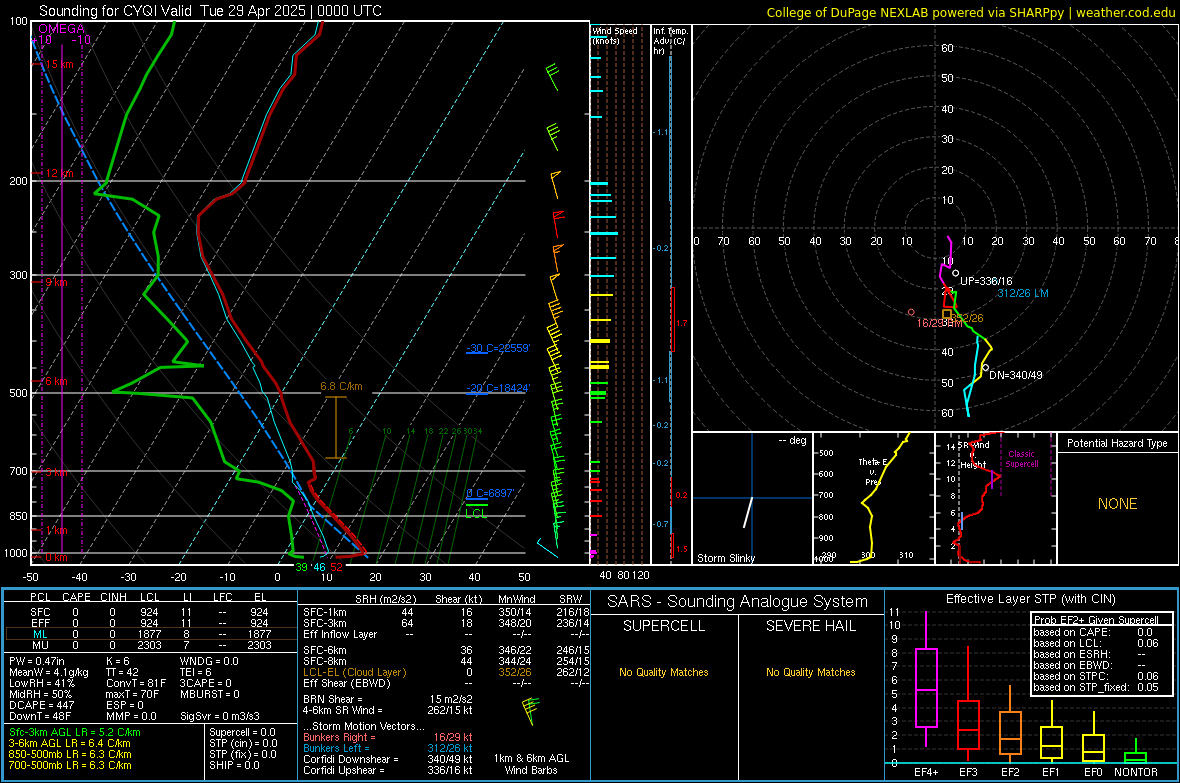1180x783 pixels.
Task: Click the sounding title 'Sounding for CYQI Valid'
Action: coord(115,11)
